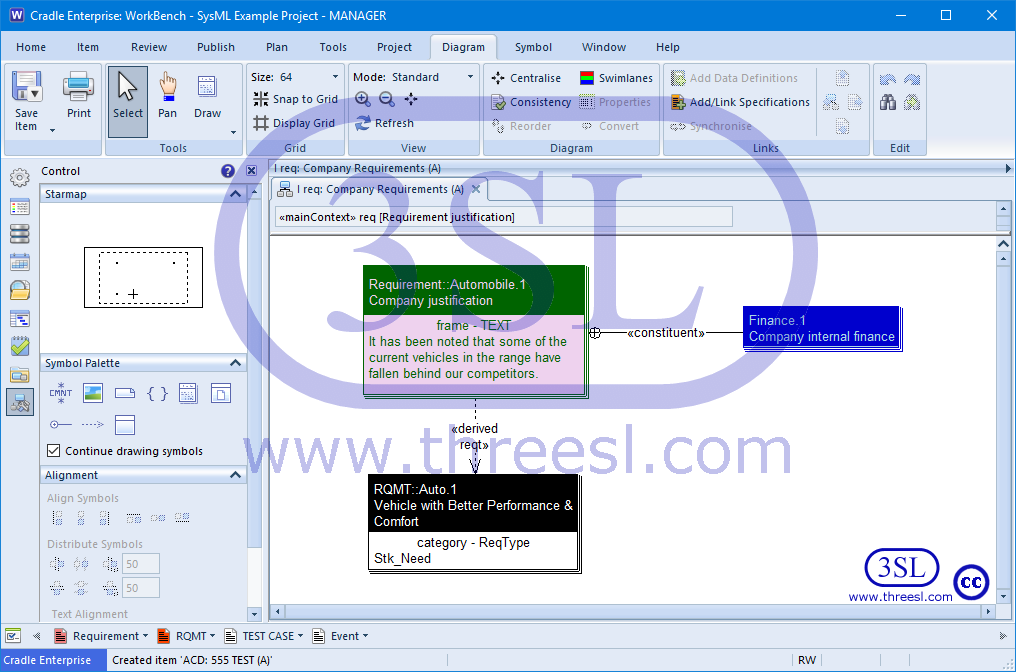Close the Company Requirements diagram tab
This screenshot has width=1016, height=672.
tap(476, 189)
